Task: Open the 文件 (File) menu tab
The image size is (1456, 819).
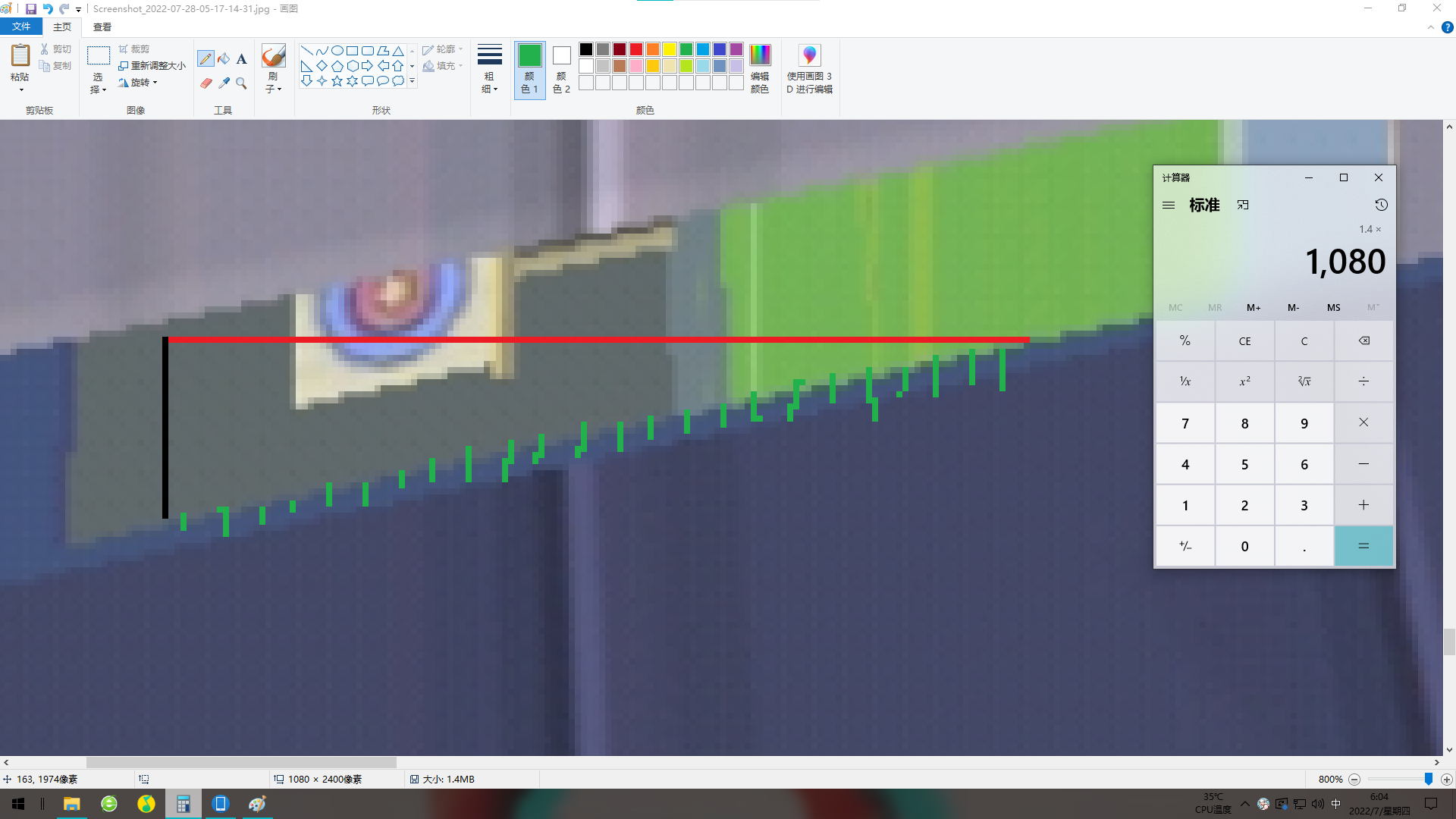Action: coord(21,27)
